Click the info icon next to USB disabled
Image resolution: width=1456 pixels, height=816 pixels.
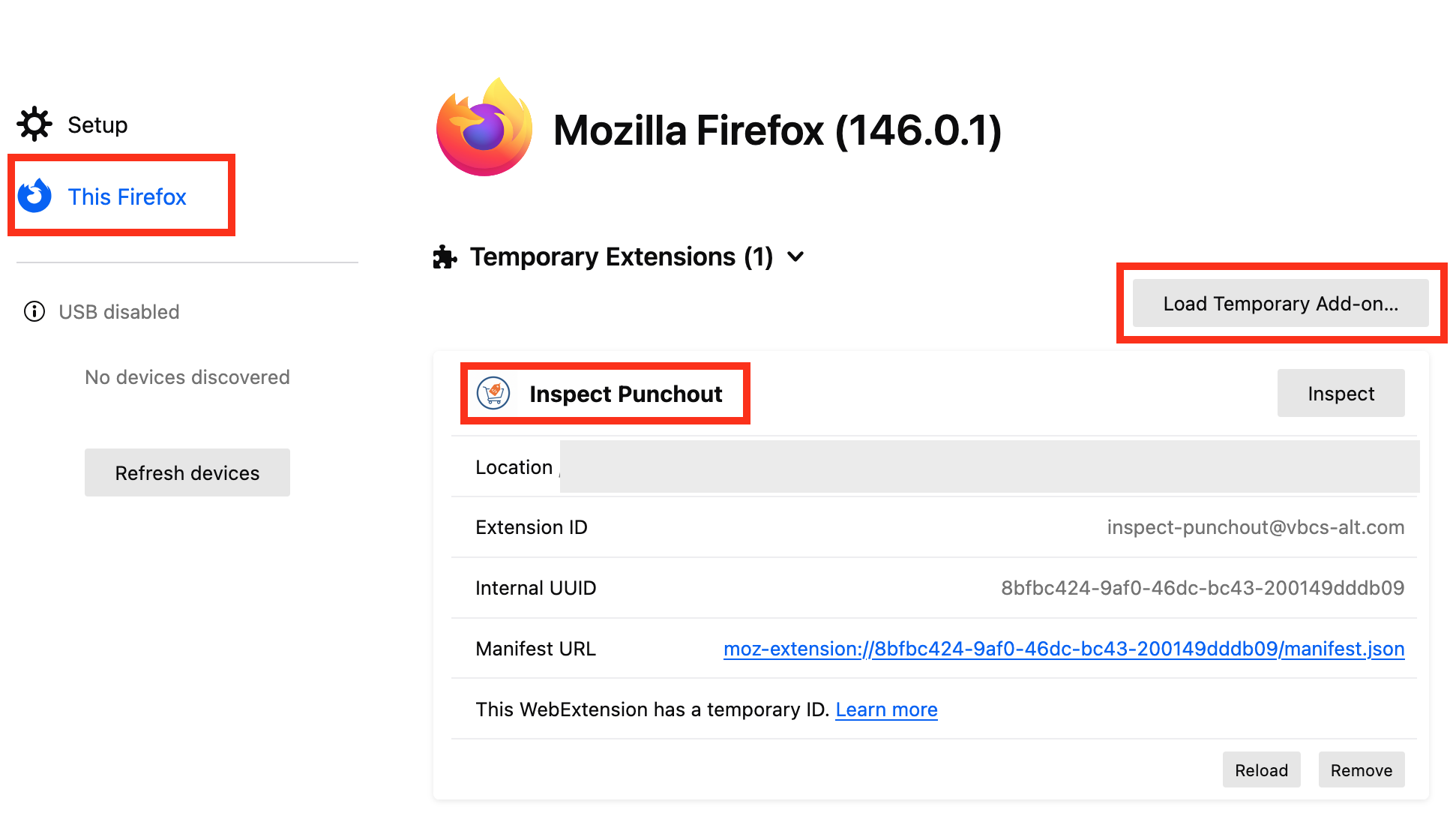(x=34, y=311)
